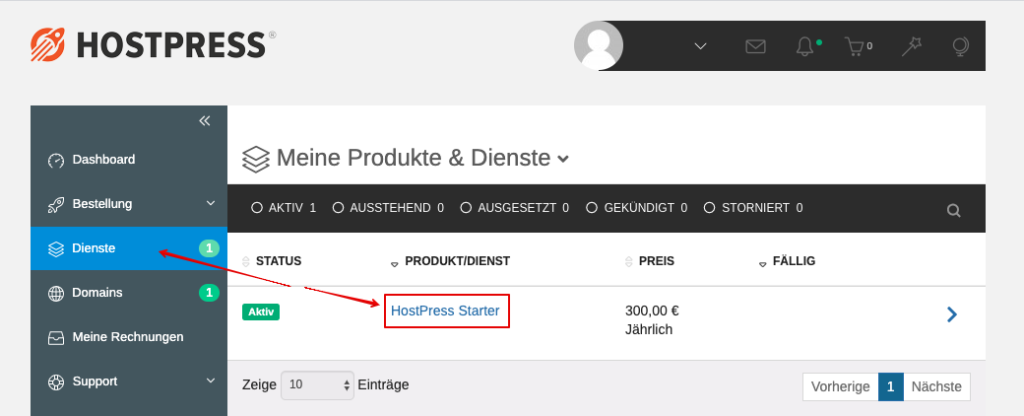Open the HostPress Starter service link
Viewport: 1024px width, 416px height.
tap(445, 311)
